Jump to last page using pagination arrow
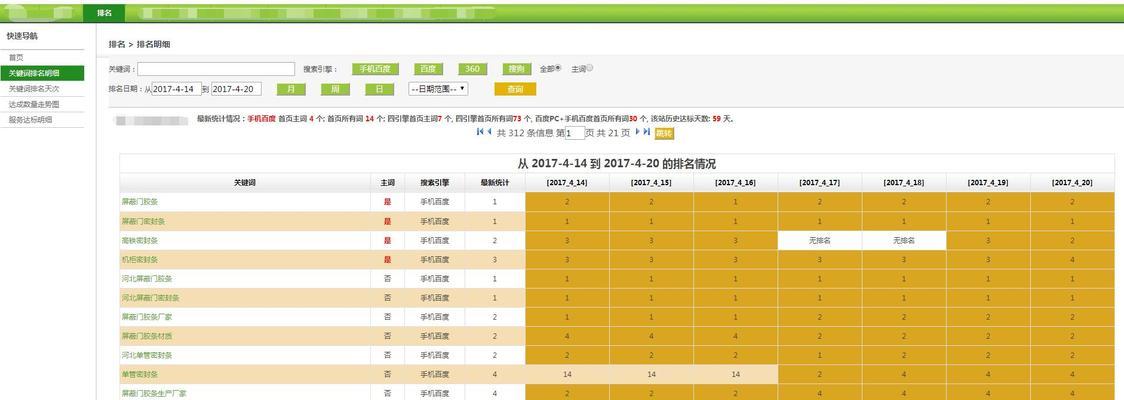The width and height of the screenshot is (1124, 400). 647,132
